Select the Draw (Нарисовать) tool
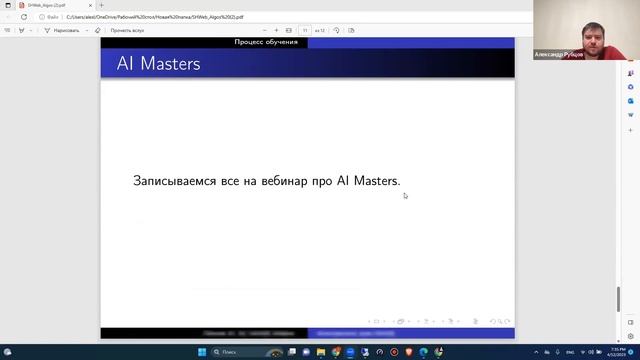The width and height of the screenshot is (640, 360). click(x=62, y=30)
